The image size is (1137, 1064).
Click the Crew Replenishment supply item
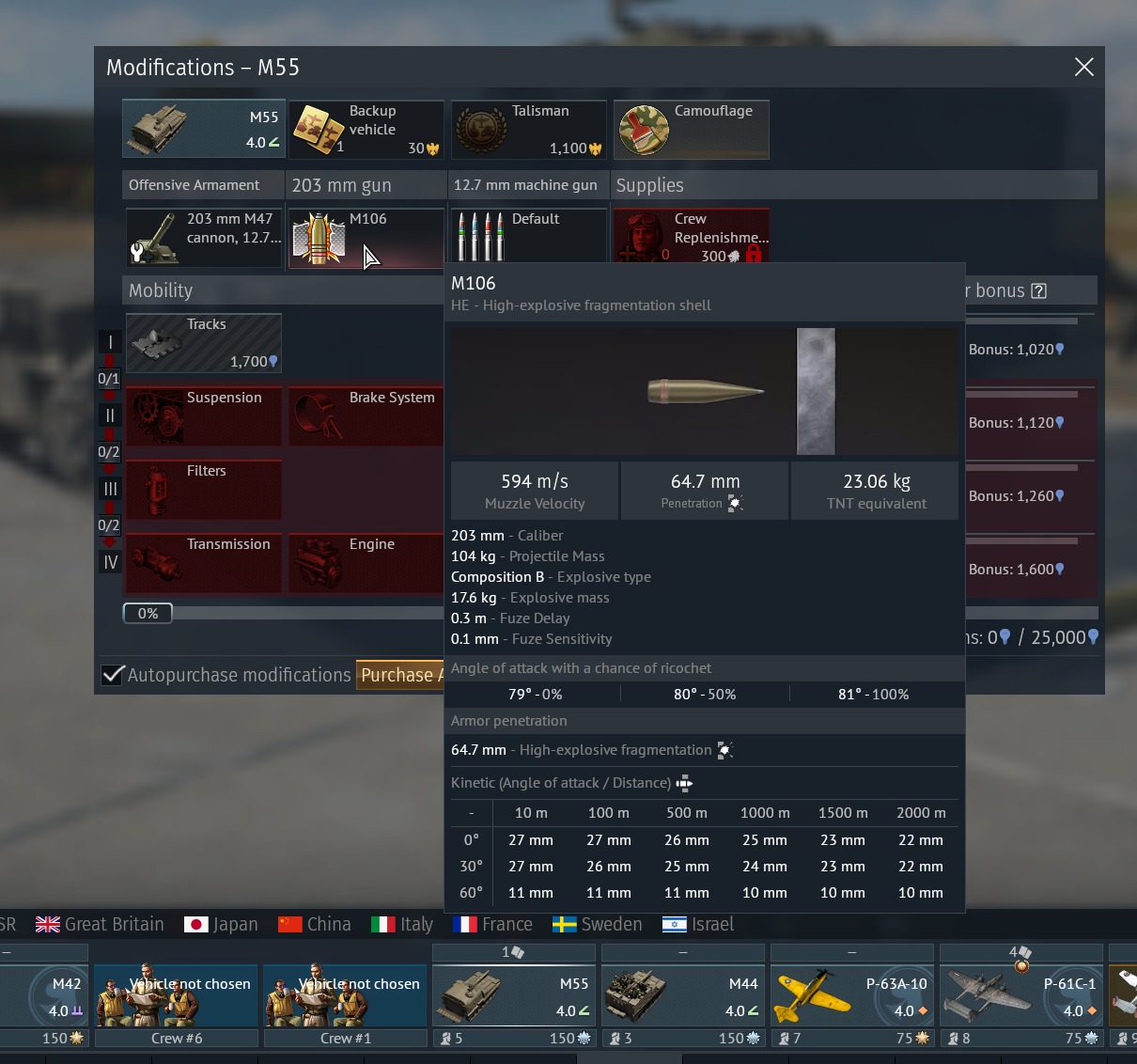point(692,236)
